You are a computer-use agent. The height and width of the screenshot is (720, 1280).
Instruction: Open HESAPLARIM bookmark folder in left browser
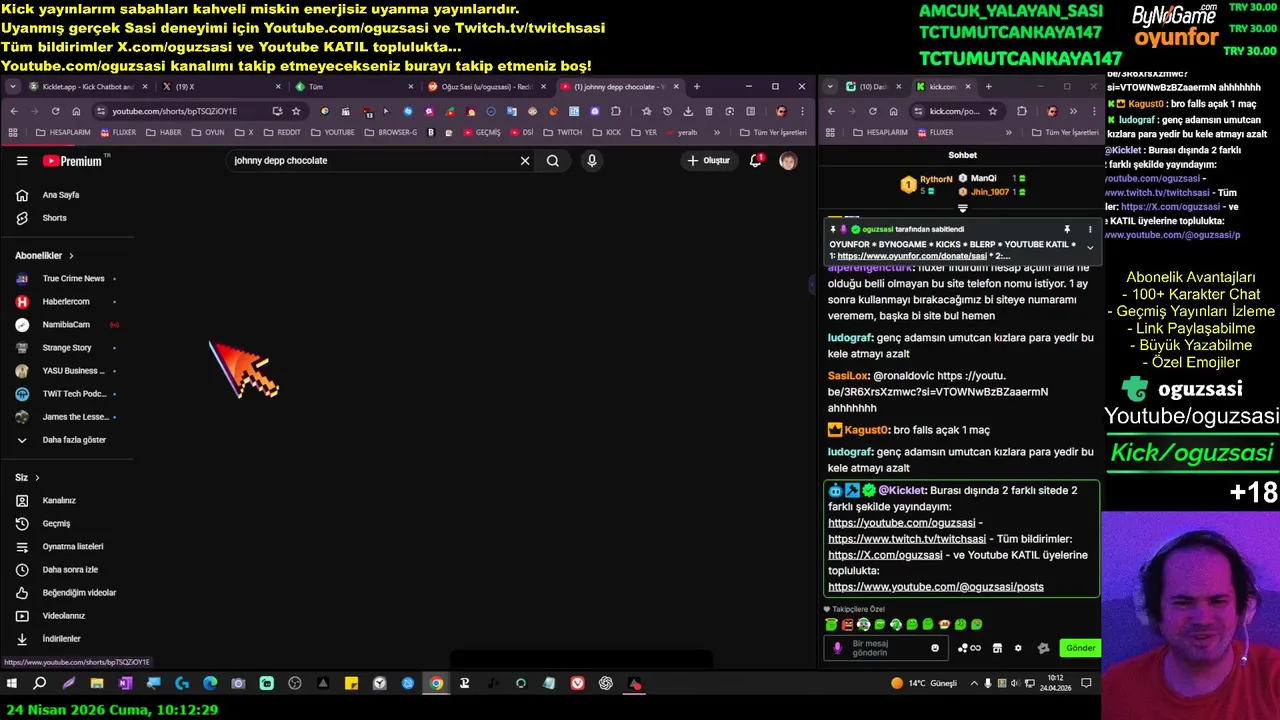click(x=63, y=132)
